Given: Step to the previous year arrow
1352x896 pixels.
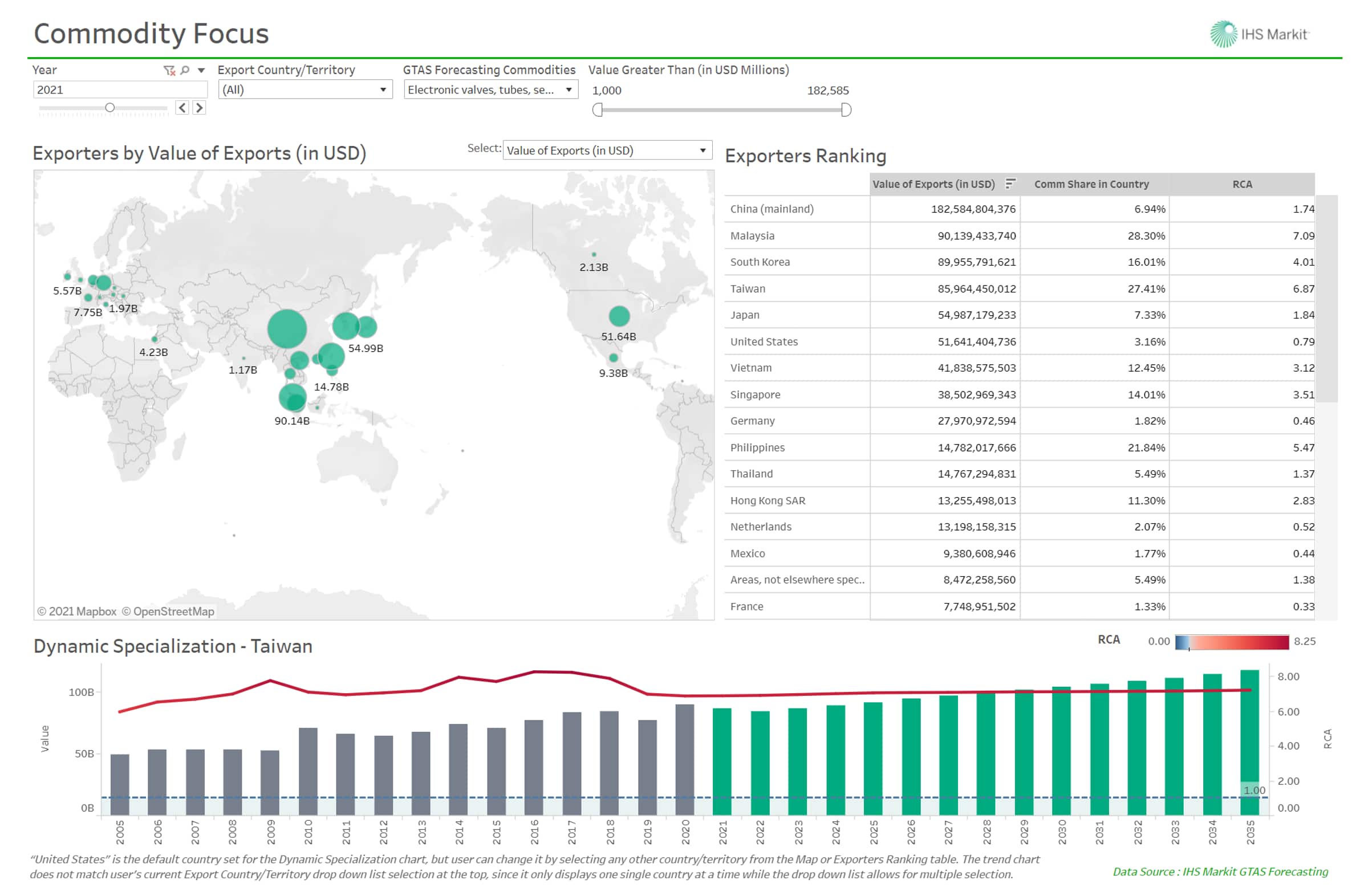Looking at the screenshot, I should coord(182,107).
